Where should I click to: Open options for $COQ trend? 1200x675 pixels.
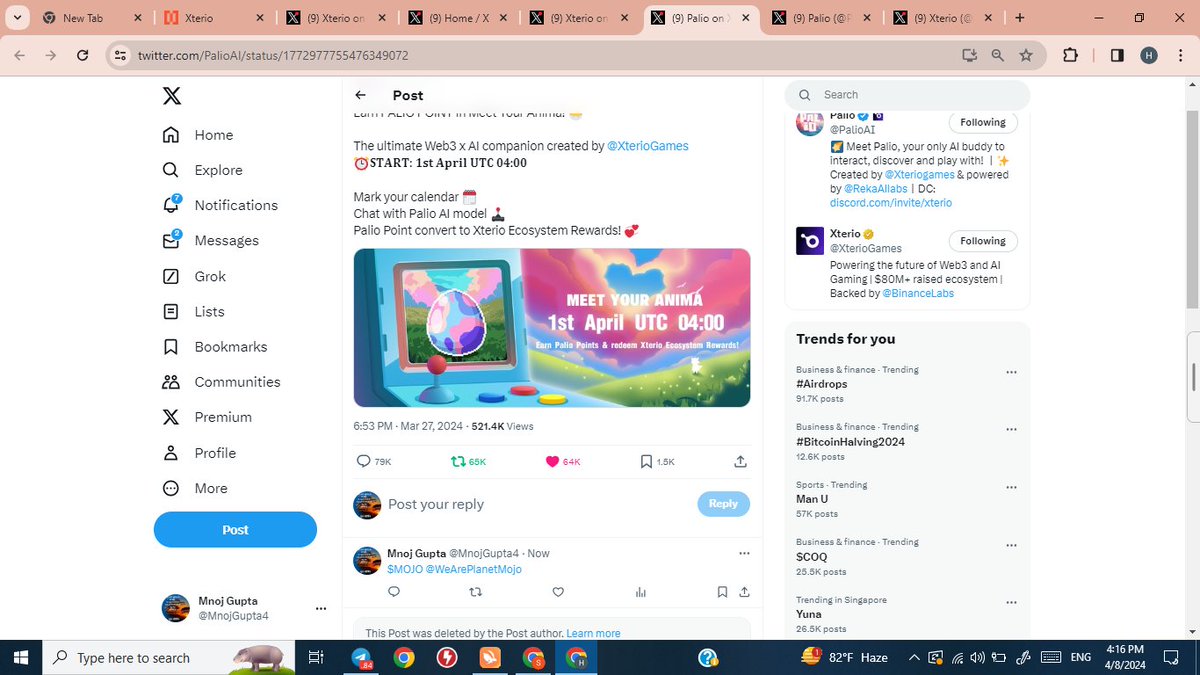(1011, 544)
